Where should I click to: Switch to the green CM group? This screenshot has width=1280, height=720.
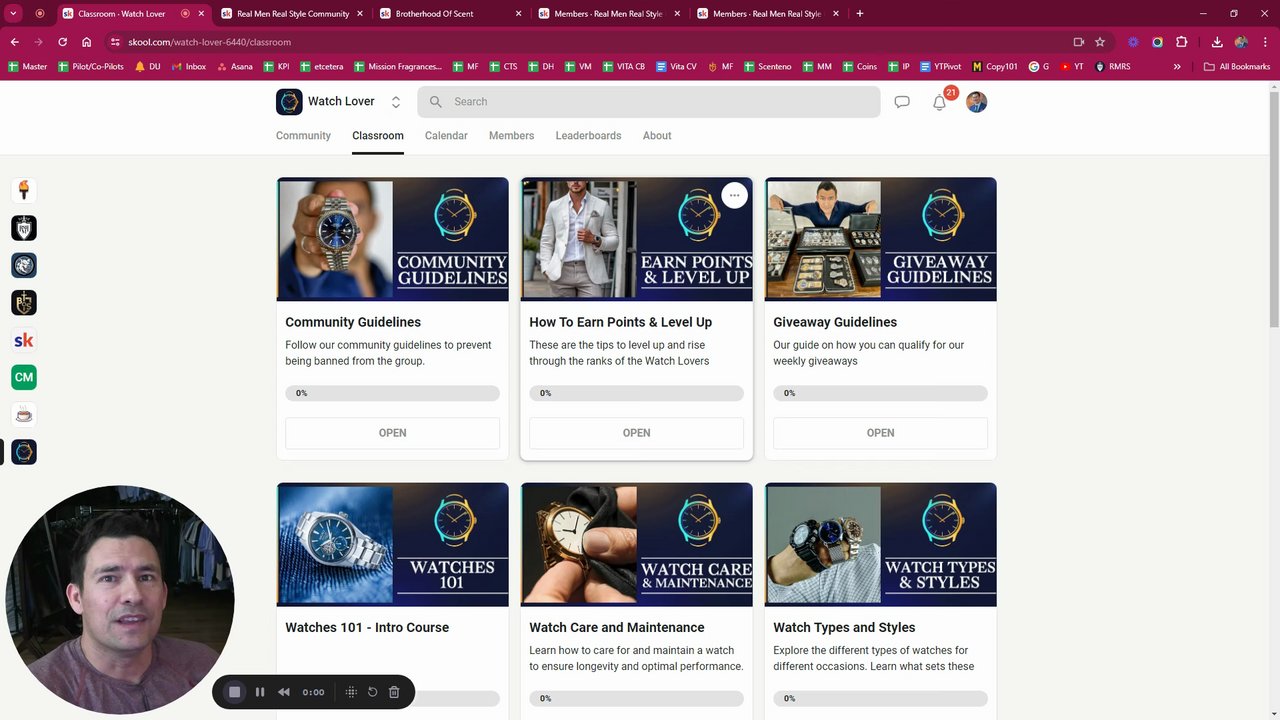pos(24,377)
